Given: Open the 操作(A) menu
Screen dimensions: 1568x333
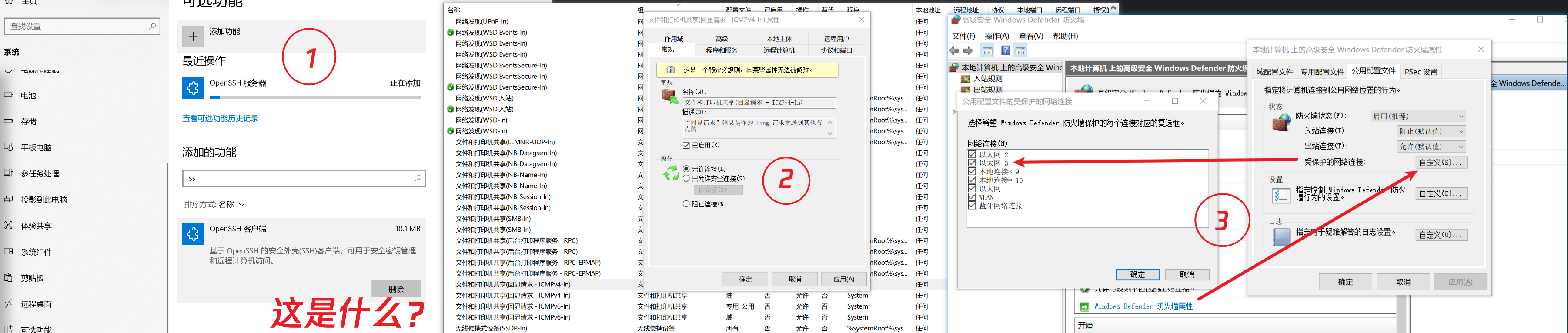Looking at the screenshot, I should tap(997, 36).
